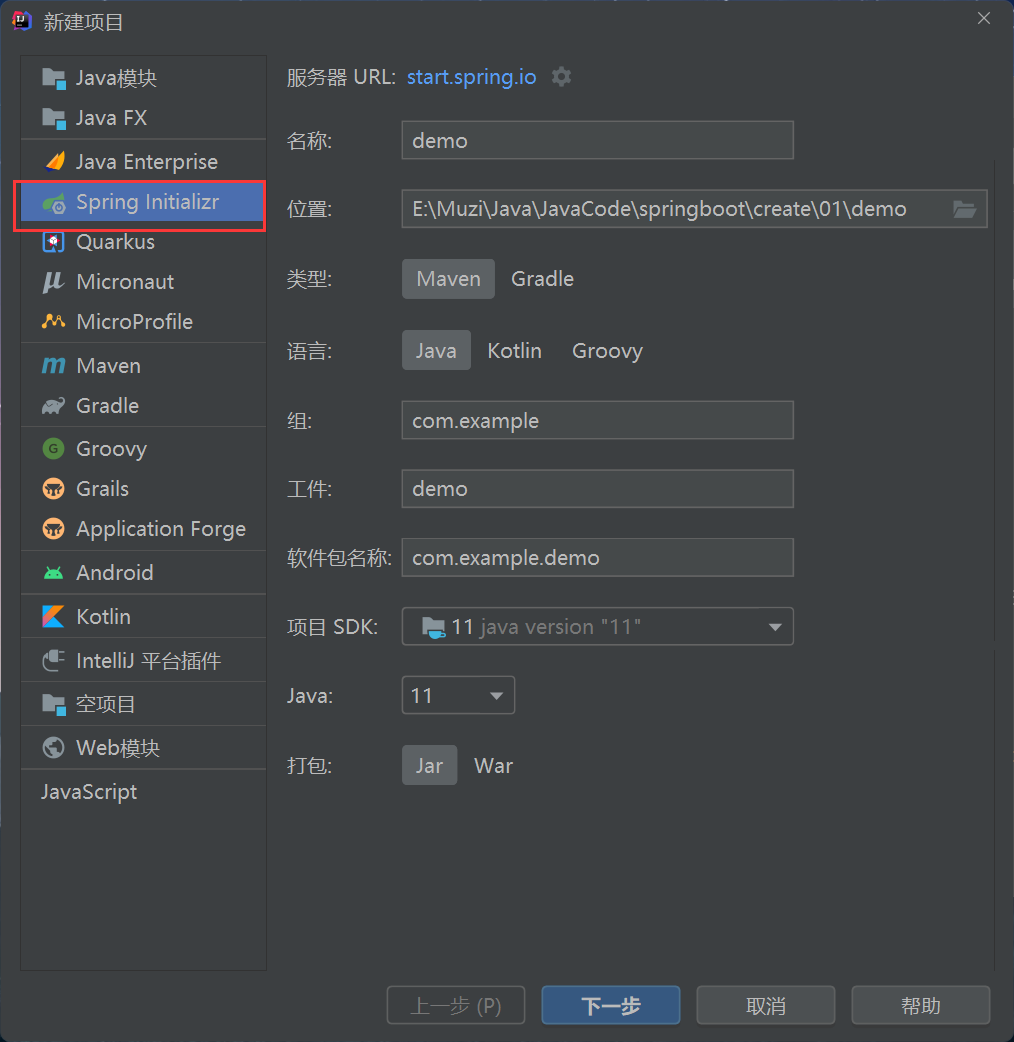Click the MicroProfile logo icon
Viewport: 1014px width, 1042px height.
(x=54, y=322)
